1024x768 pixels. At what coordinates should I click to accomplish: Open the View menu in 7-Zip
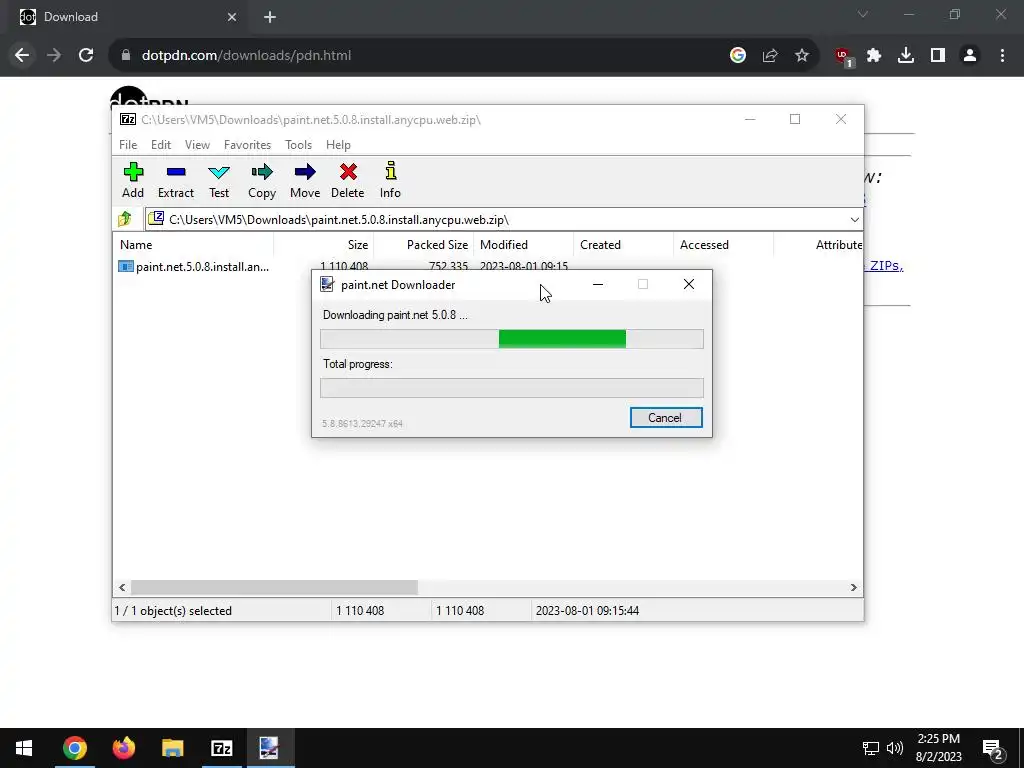point(197,145)
